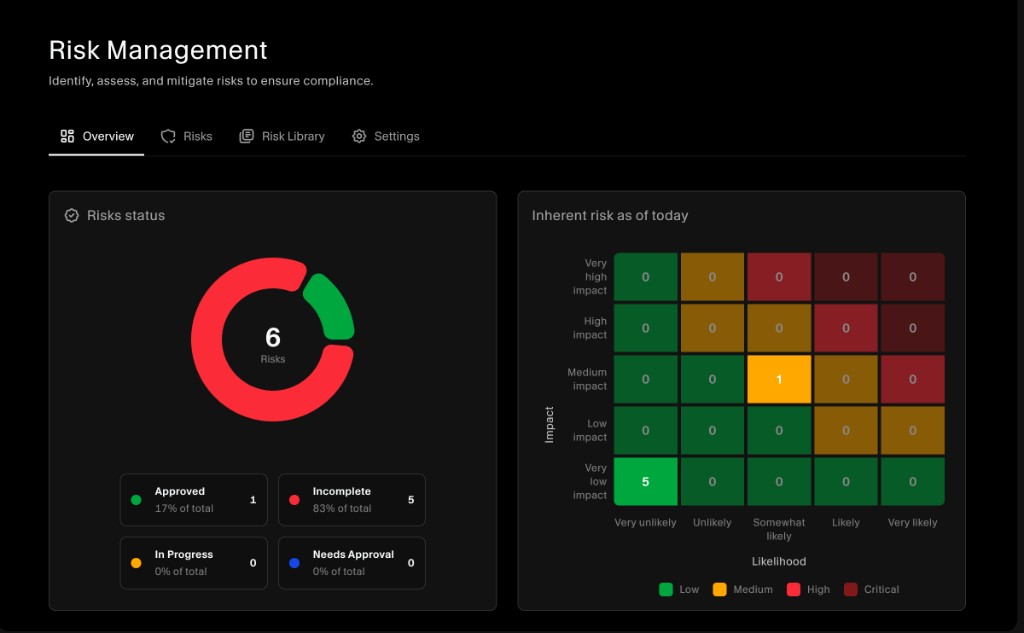Click the 'Somewhat likely' axis label
Image resolution: width=1024 pixels, height=633 pixels.
[779, 529]
